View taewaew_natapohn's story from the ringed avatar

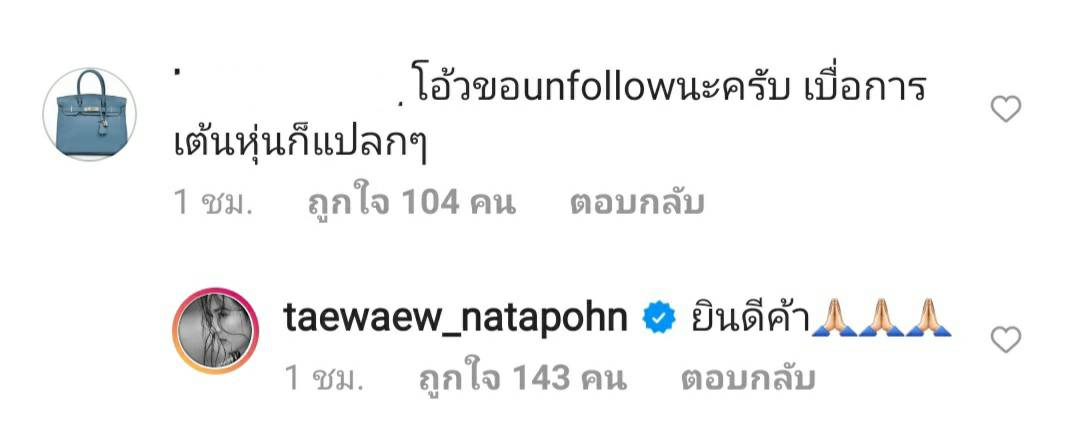[x=216, y=331]
